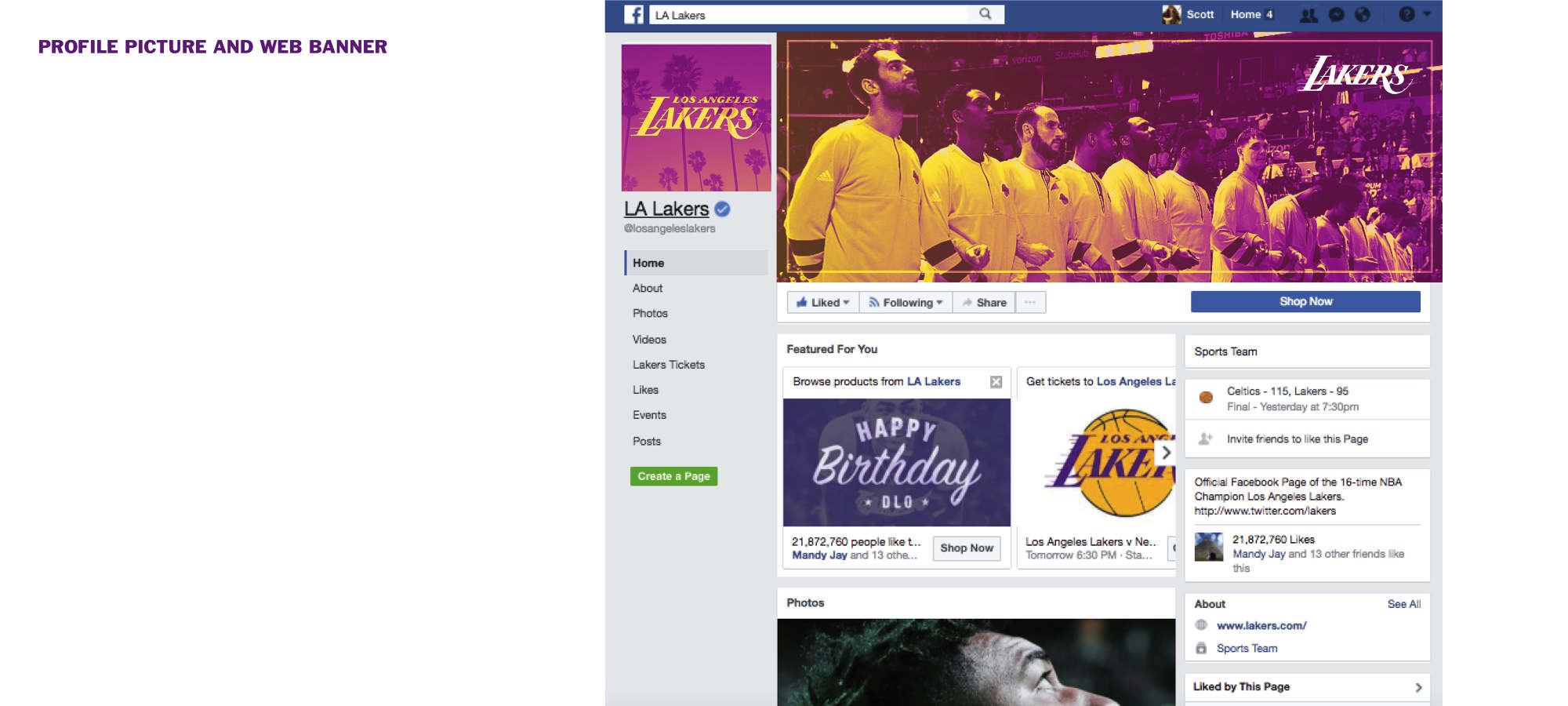Click the Home link in top bar
The width and height of the screenshot is (1568, 706).
coord(1245,14)
